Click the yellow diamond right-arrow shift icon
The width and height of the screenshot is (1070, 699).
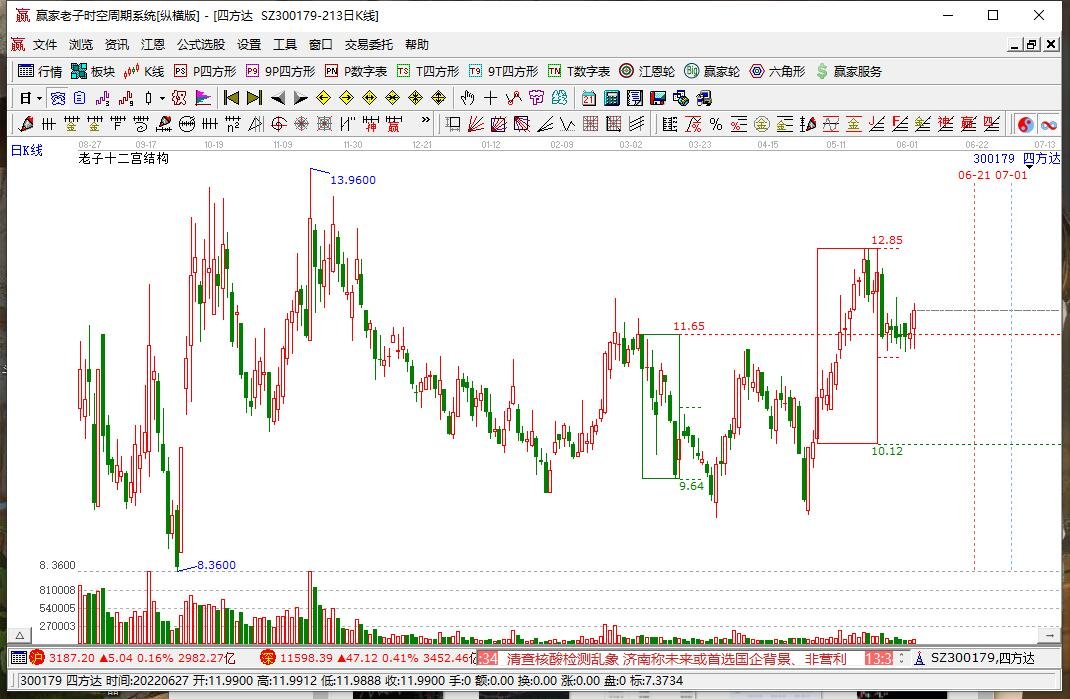click(347, 98)
